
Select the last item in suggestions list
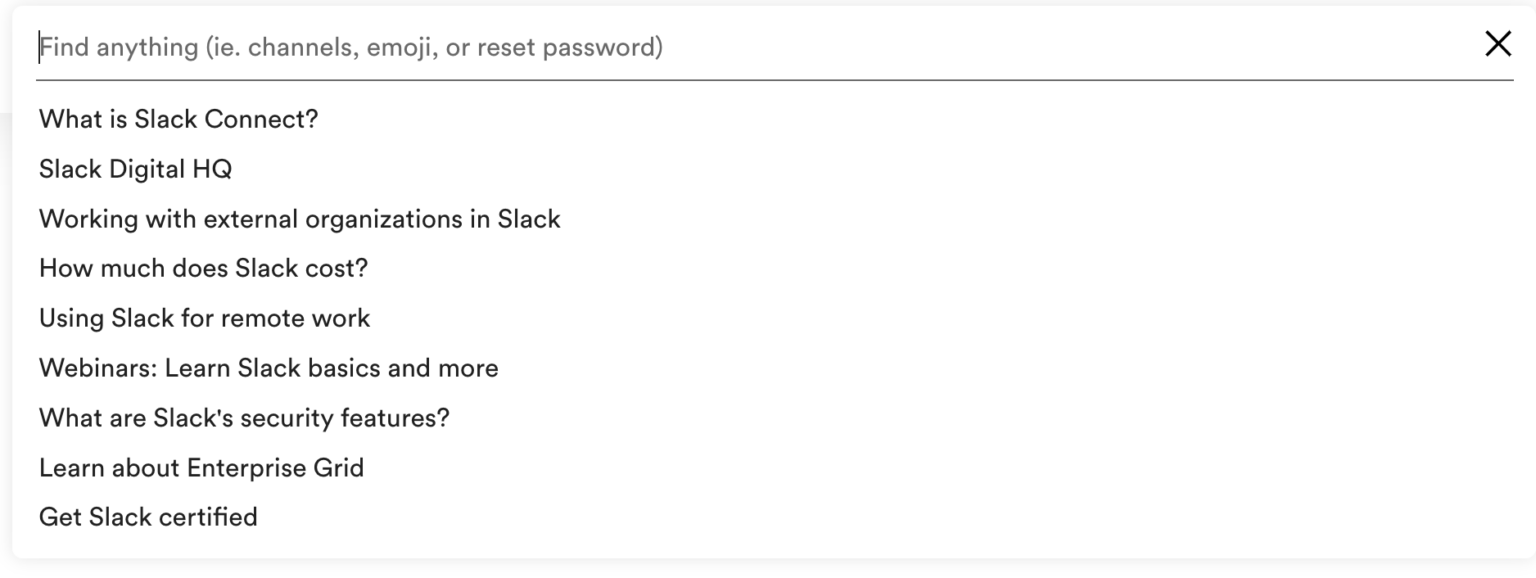[148, 517]
